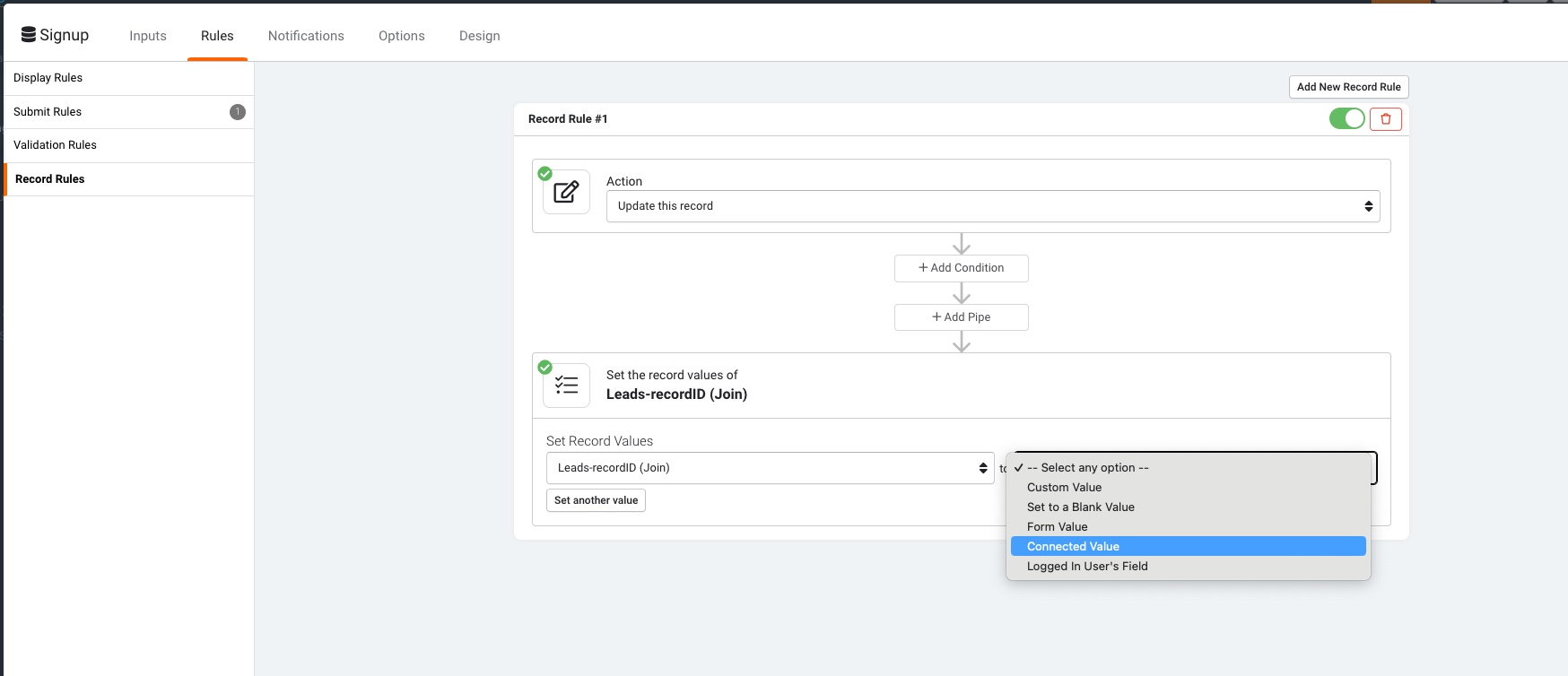Choose Set to a Blank Value option
The width and height of the screenshot is (1568, 676).
1189,507
